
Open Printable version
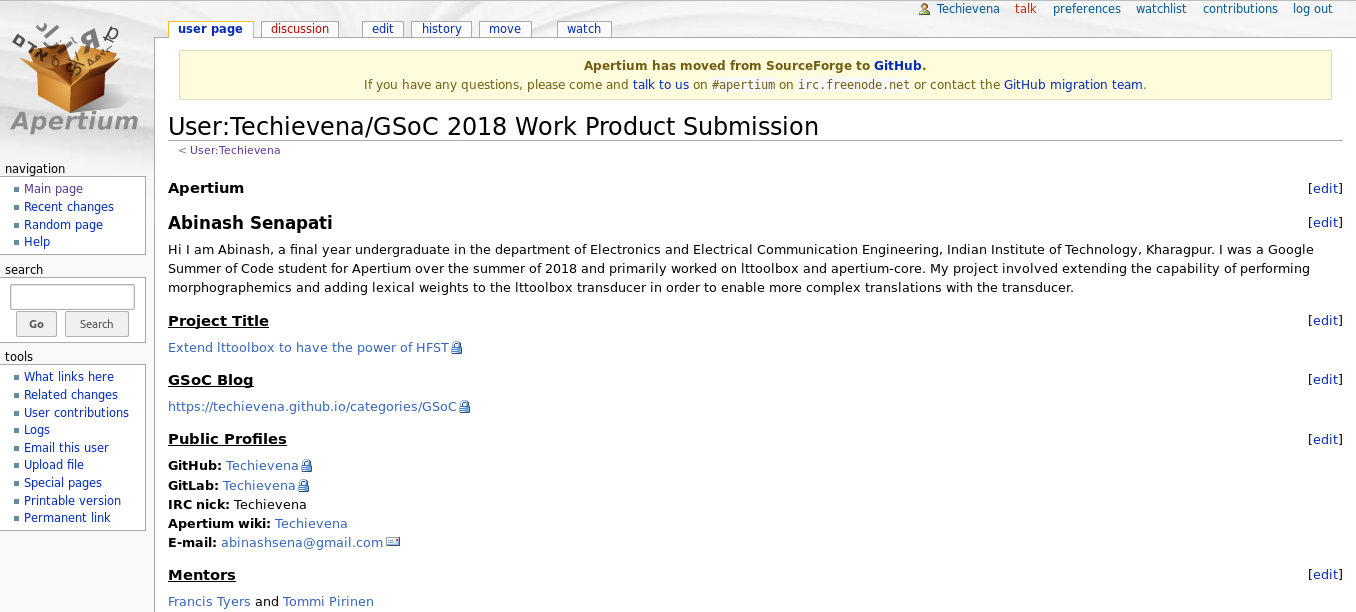click(x=73, y=501)
